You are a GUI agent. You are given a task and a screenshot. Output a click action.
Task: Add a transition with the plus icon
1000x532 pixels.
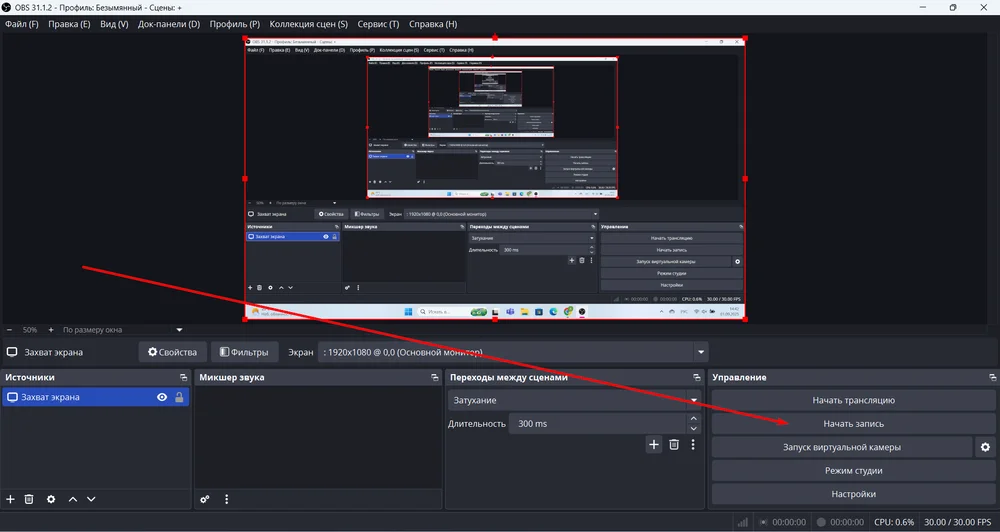coord(654,444)
